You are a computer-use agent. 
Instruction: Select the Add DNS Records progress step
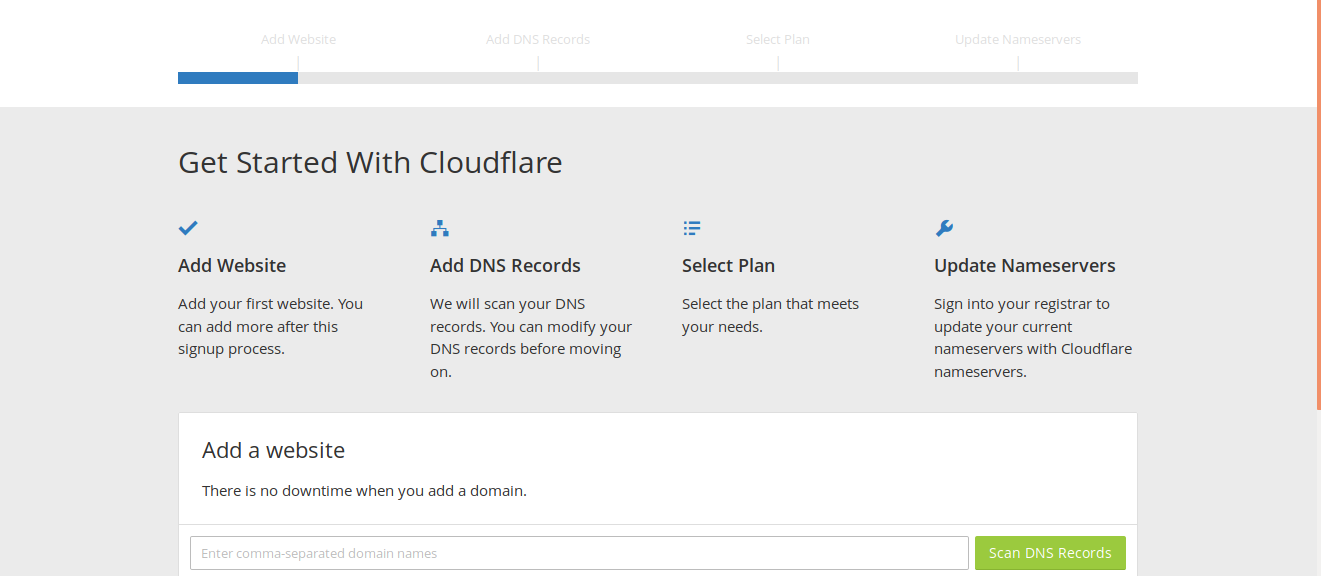(538, 40)
